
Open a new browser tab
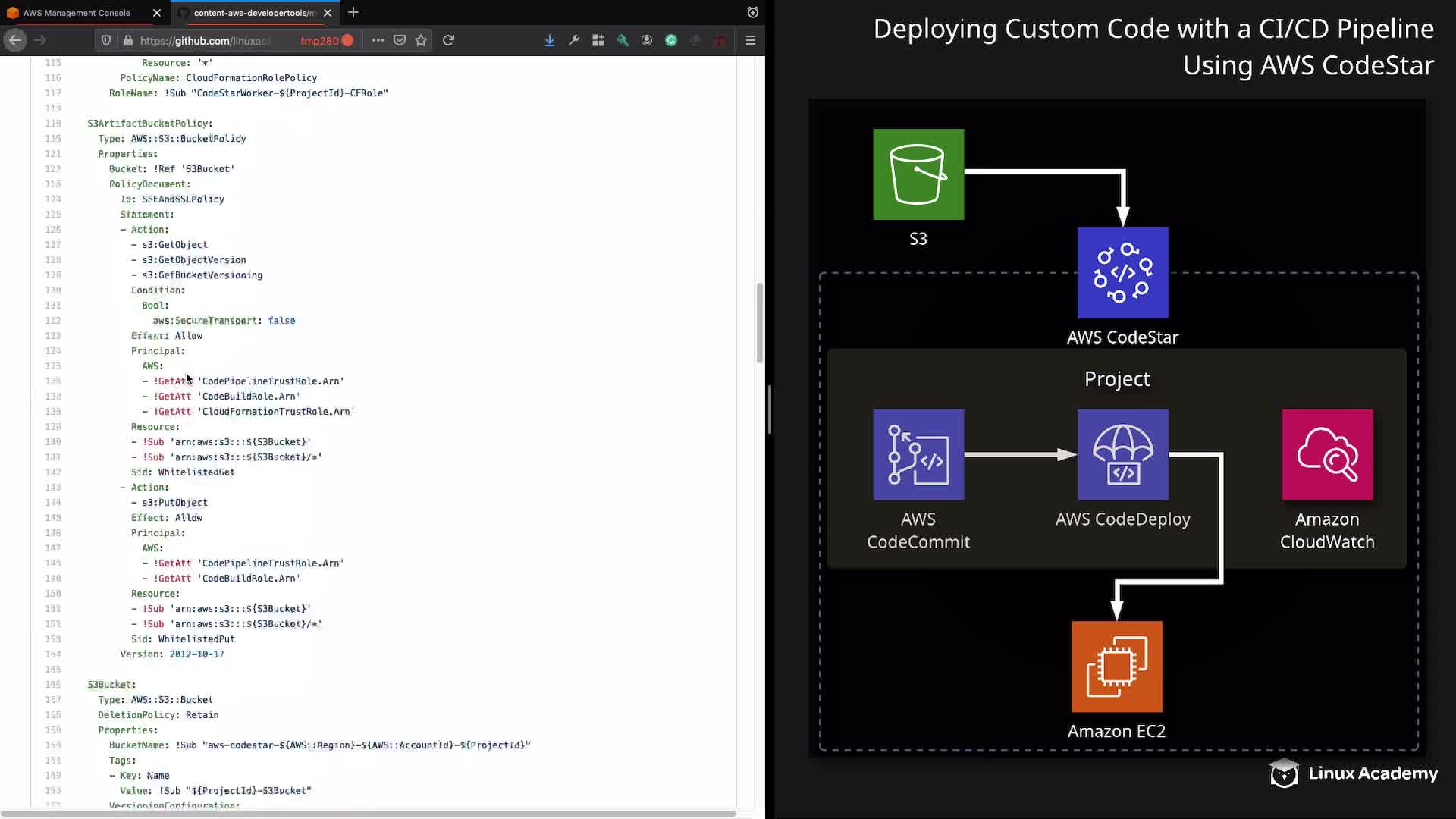click(x=353, y=12)
